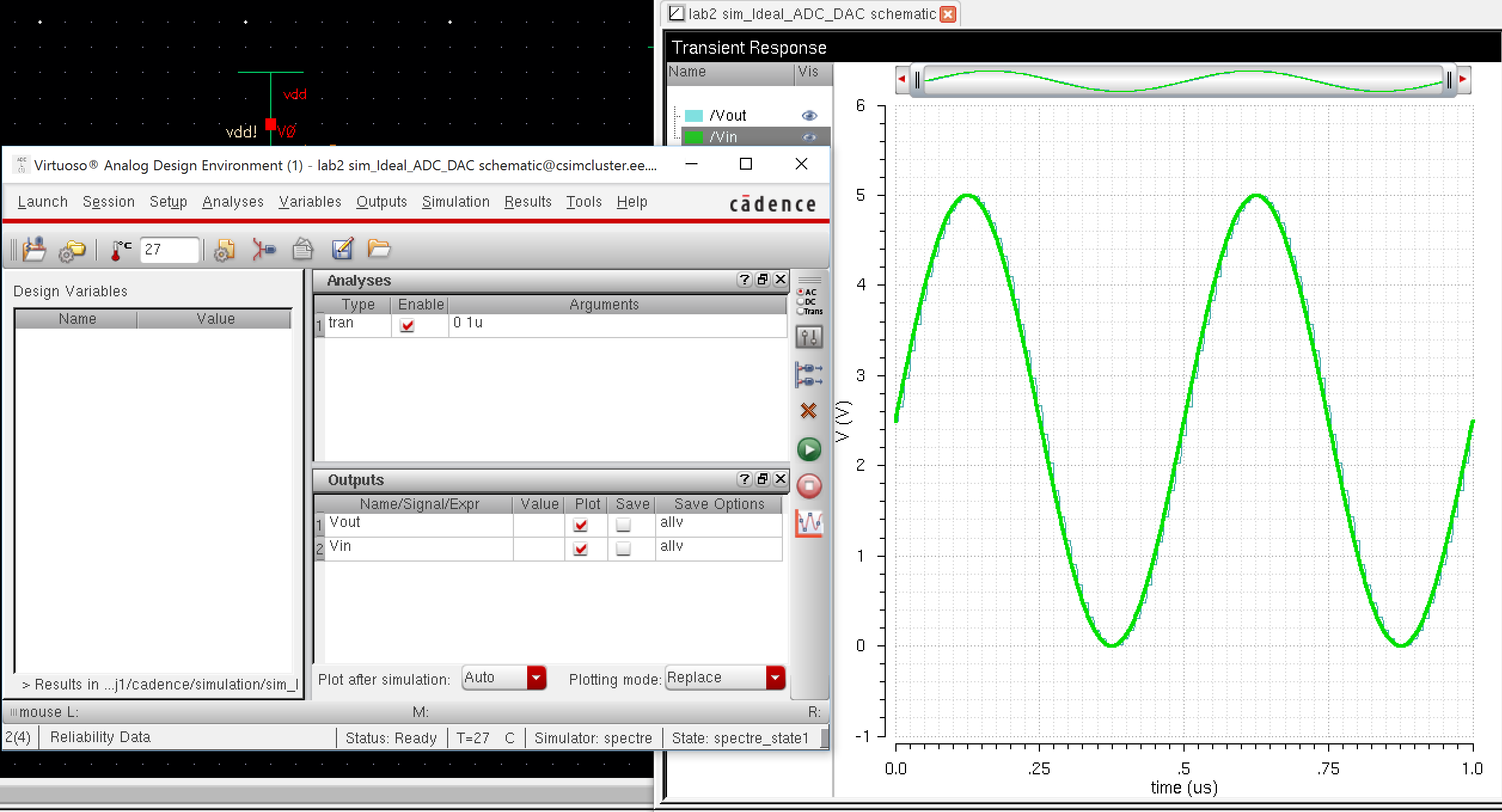The width and height of the screenshot is (1502, 812).
Task: Click the delete (red X) icon
Action: [x=810, y=410]
